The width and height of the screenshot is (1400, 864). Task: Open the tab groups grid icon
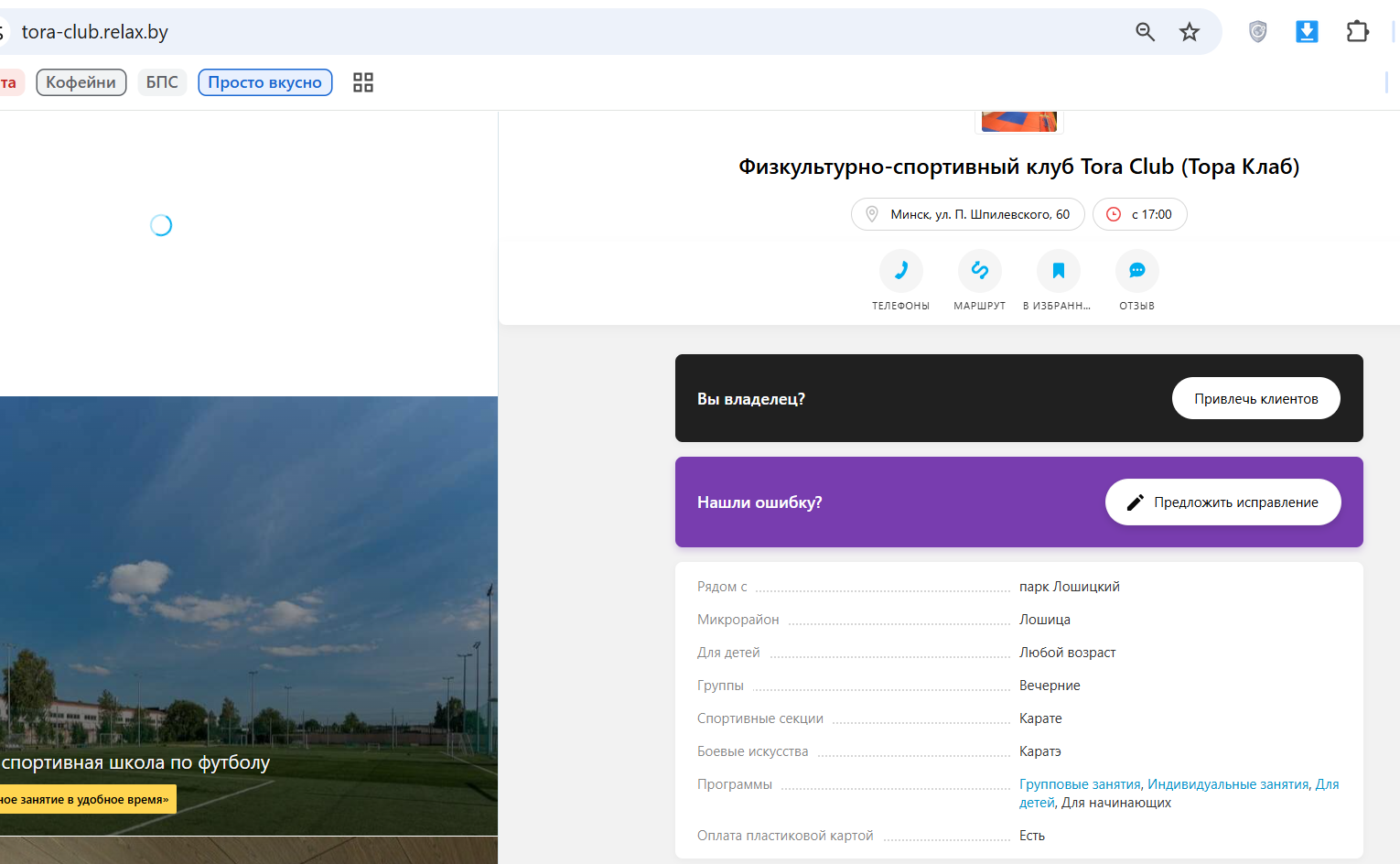(363, 82)
